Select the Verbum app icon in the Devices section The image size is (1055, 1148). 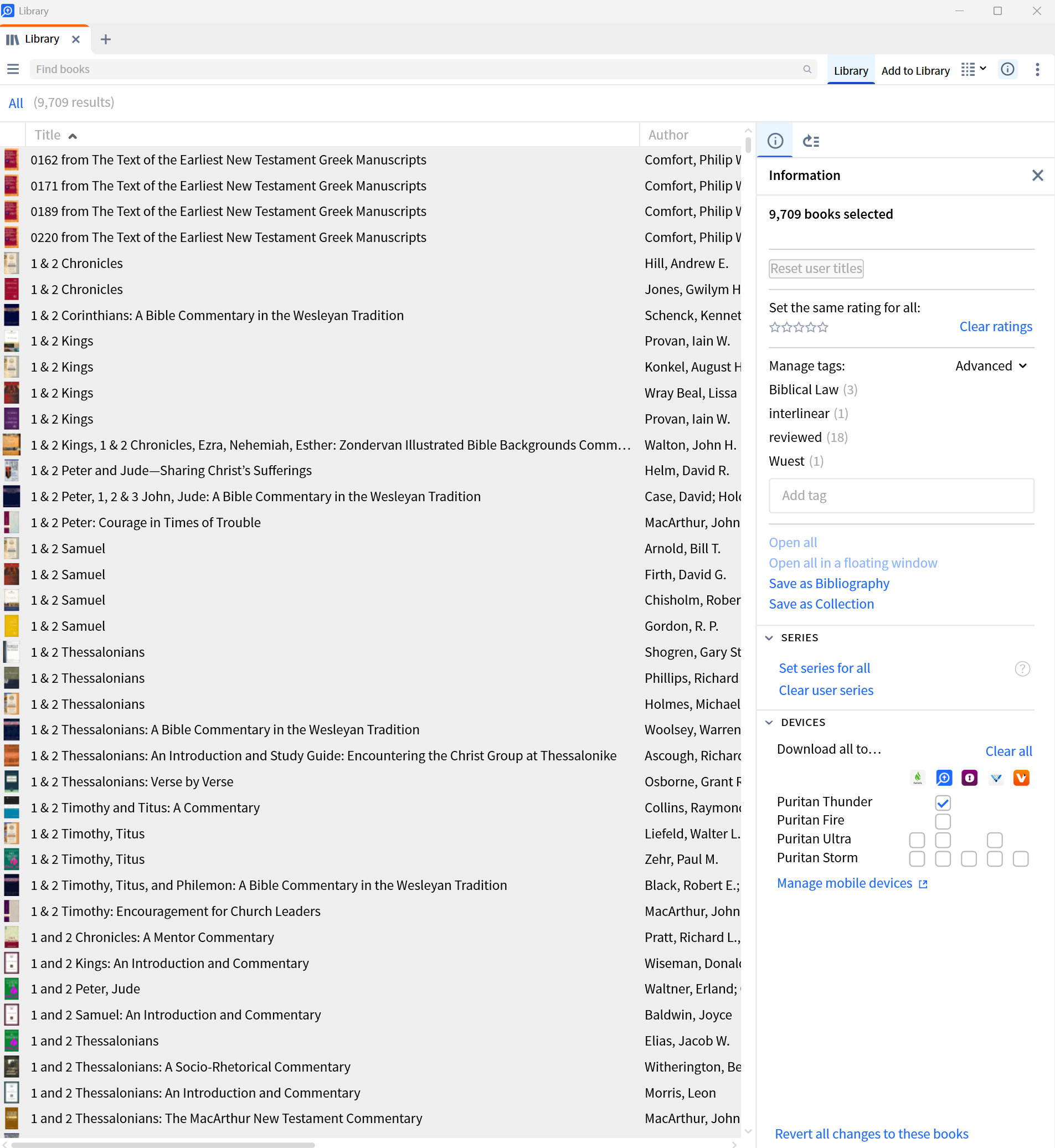[996, 778]
